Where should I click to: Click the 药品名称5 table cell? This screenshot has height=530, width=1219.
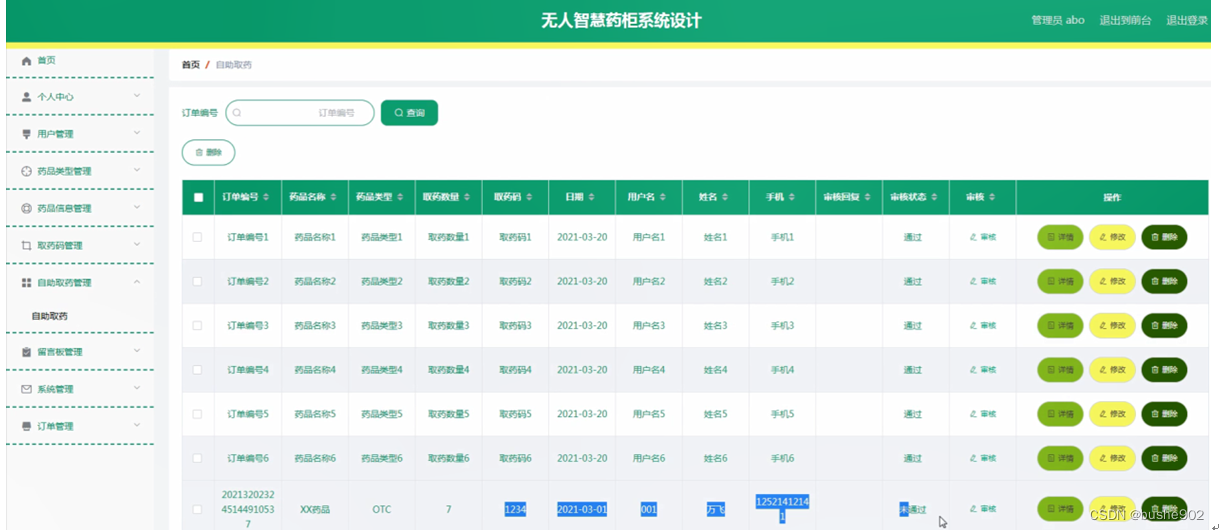(315, 414)
